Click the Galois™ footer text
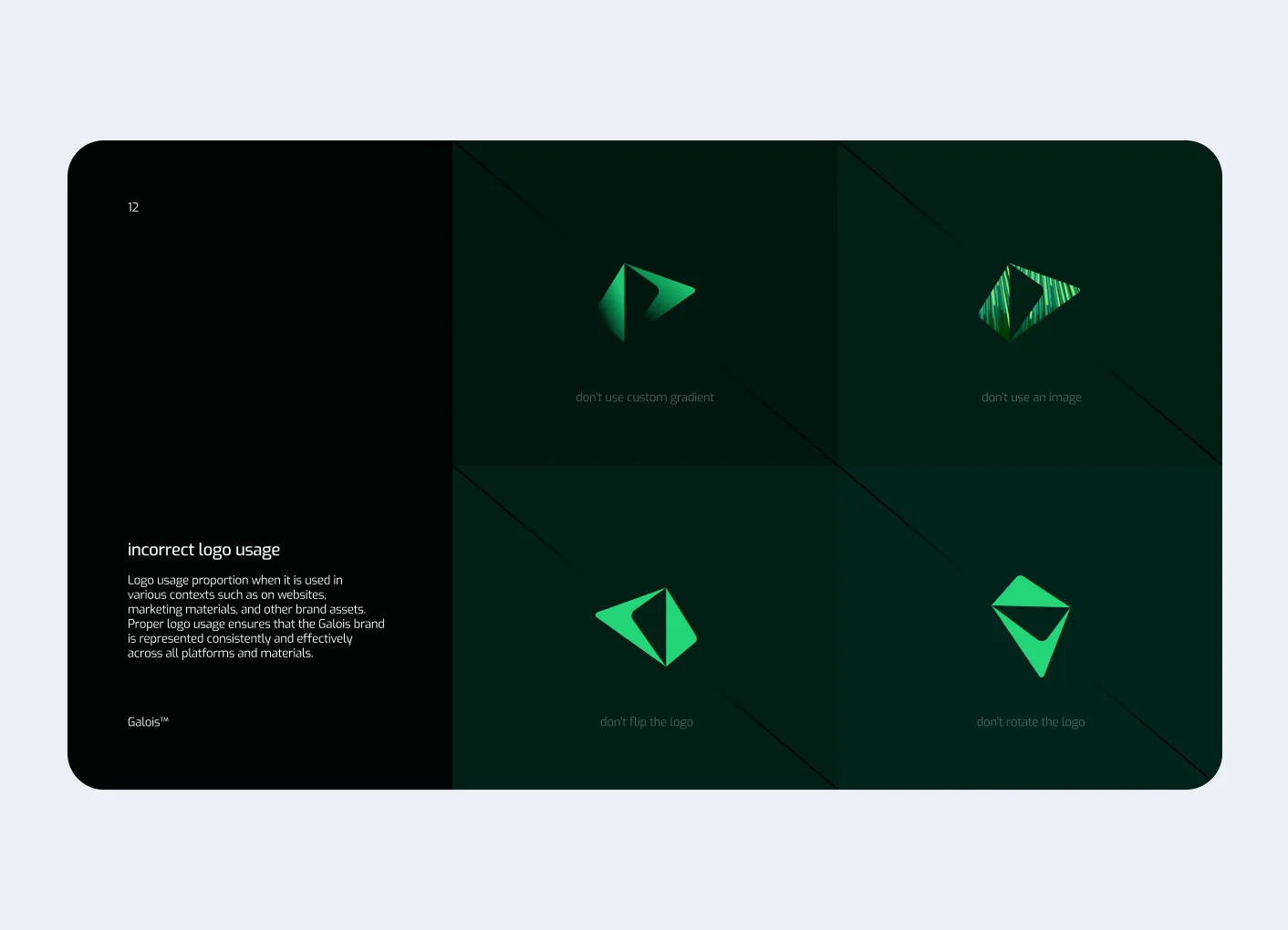1288x930 pixels. [x=148, y=722]
